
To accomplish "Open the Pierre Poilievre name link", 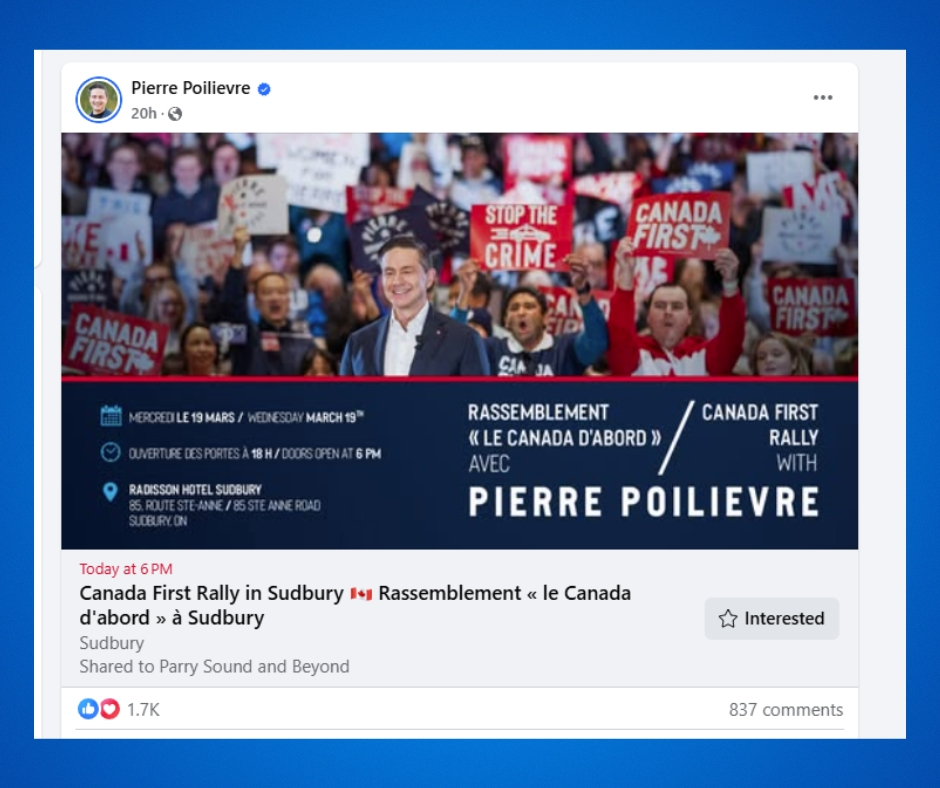I will 190,88.
